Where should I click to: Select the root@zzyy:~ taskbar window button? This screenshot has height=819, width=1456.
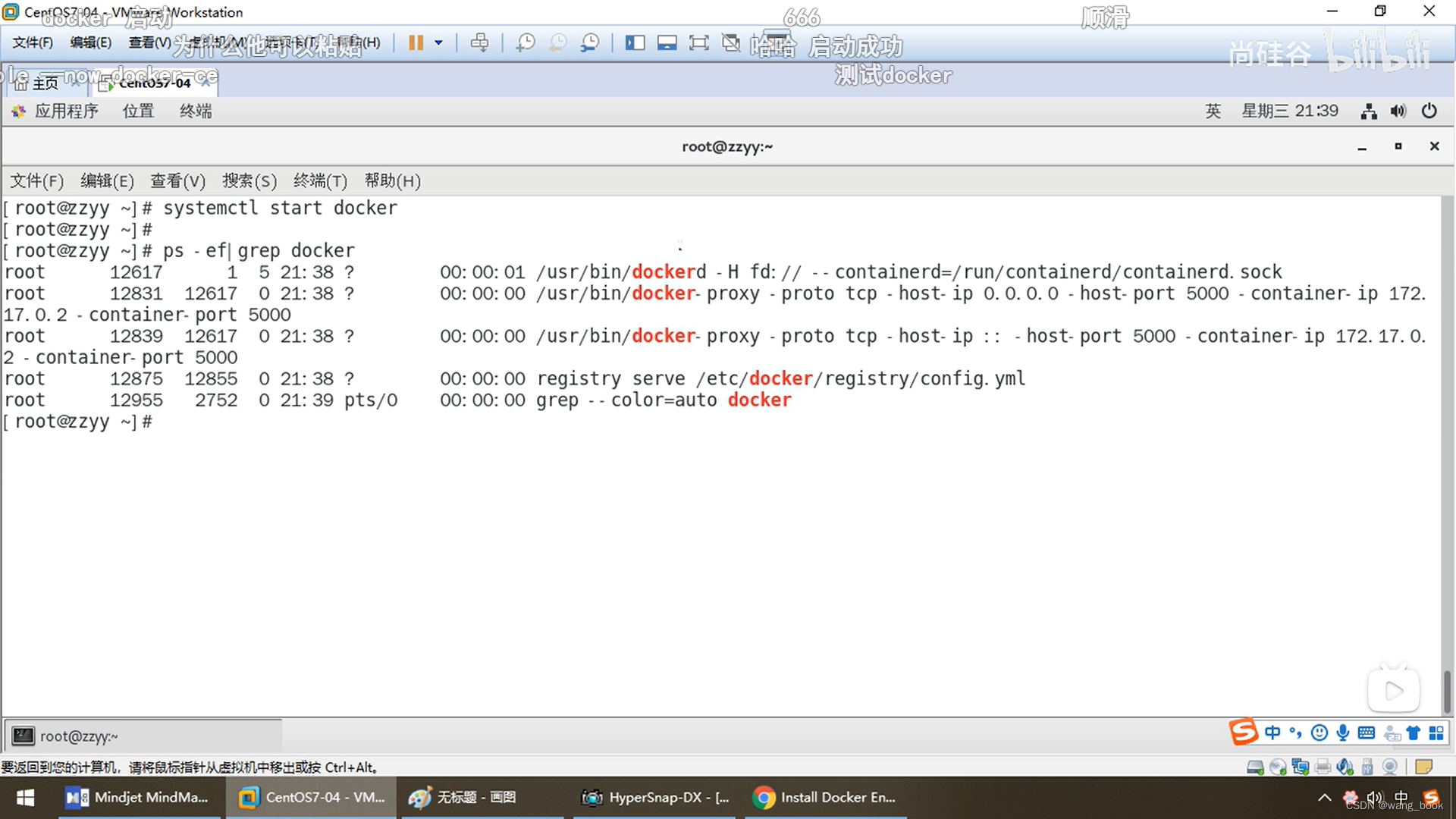(x=144, y=736)
